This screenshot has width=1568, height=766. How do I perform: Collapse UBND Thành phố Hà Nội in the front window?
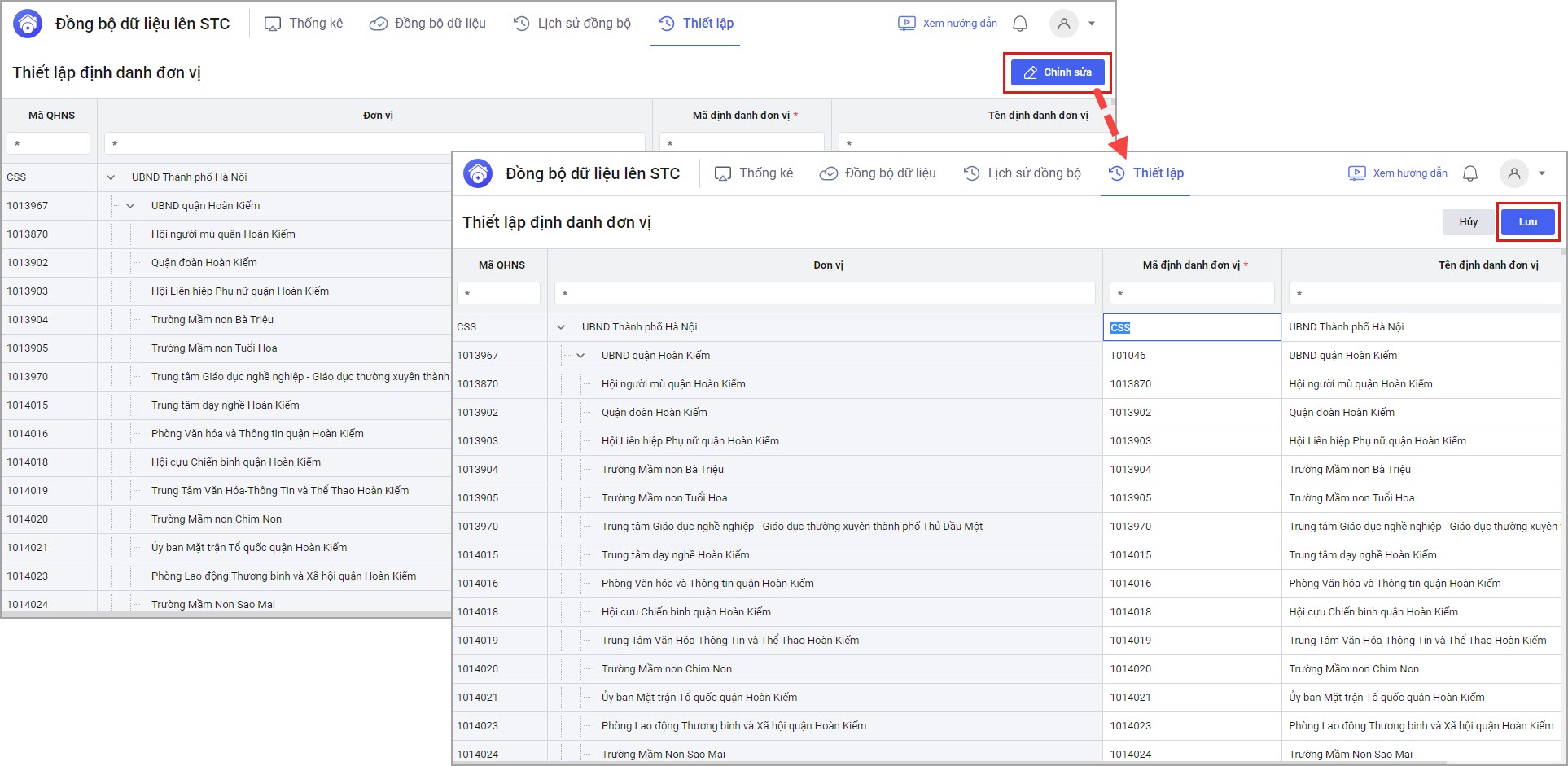click(x=561, y=327)
